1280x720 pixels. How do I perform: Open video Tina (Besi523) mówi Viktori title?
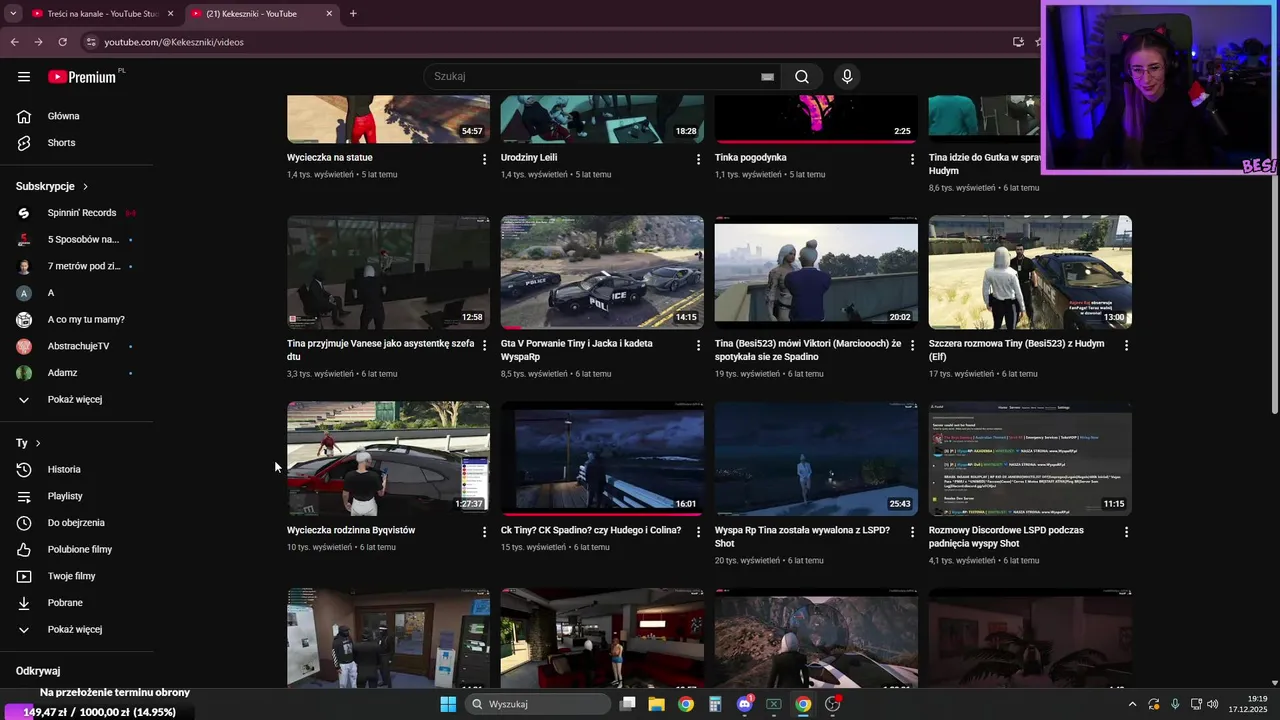tap(808, 350)
